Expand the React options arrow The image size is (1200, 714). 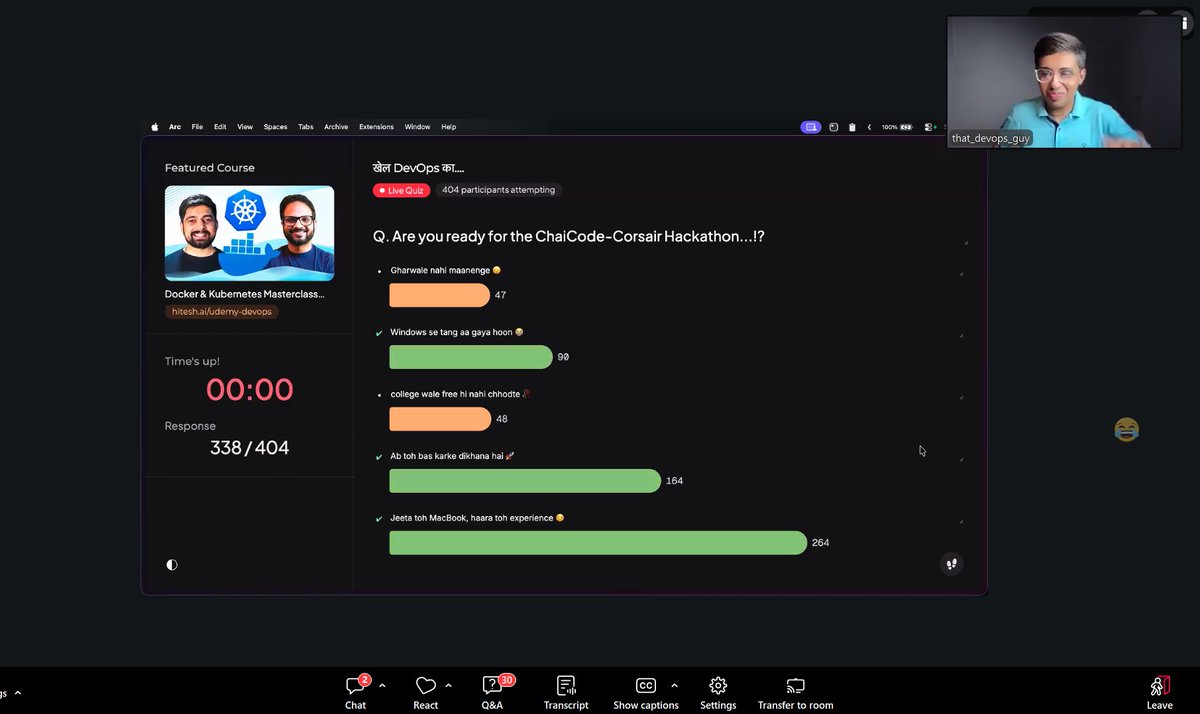tap(448, 686)
